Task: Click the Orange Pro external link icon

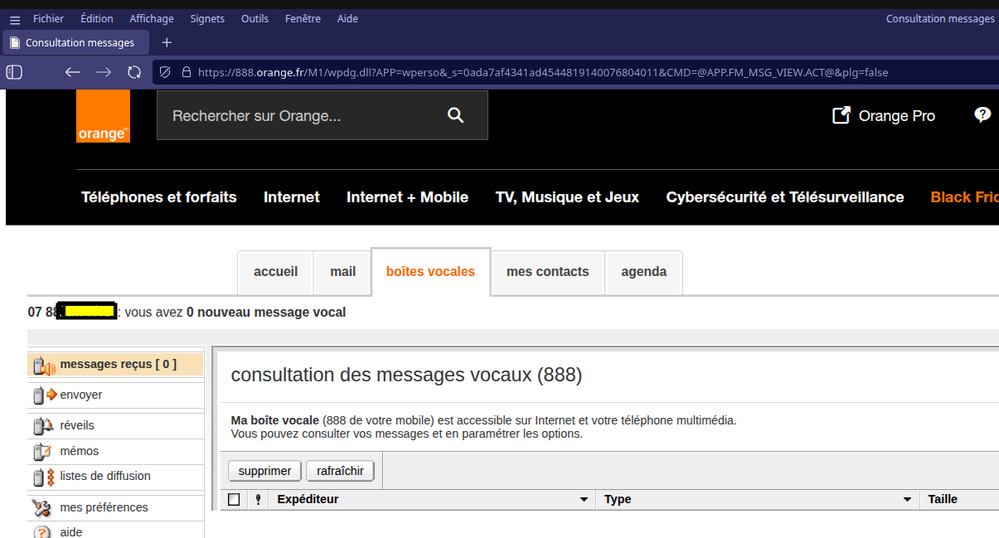Action: point(841,115)
